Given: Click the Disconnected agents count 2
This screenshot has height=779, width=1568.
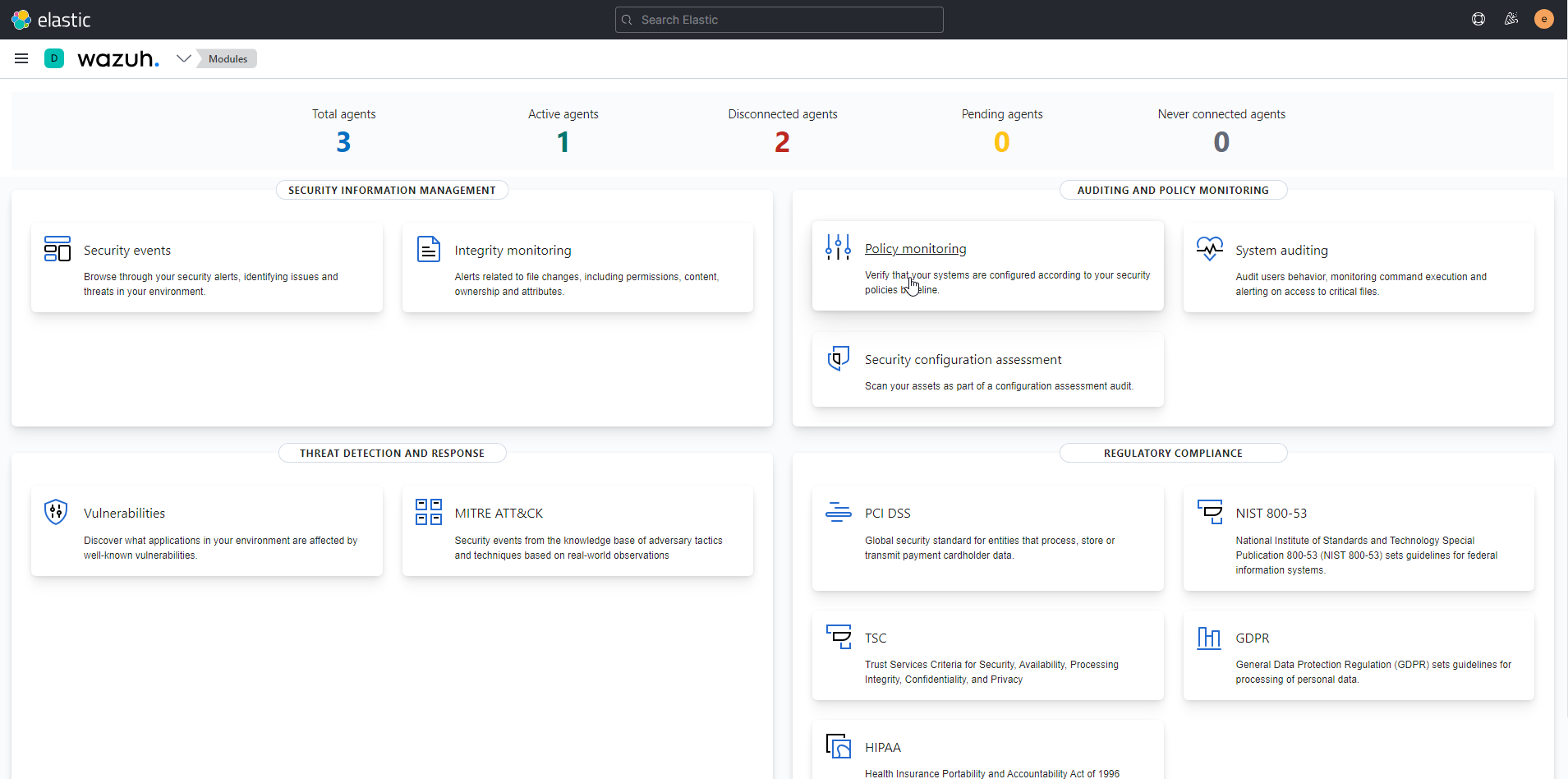Looking at the screenshot, I should click(x=782, y=142).
